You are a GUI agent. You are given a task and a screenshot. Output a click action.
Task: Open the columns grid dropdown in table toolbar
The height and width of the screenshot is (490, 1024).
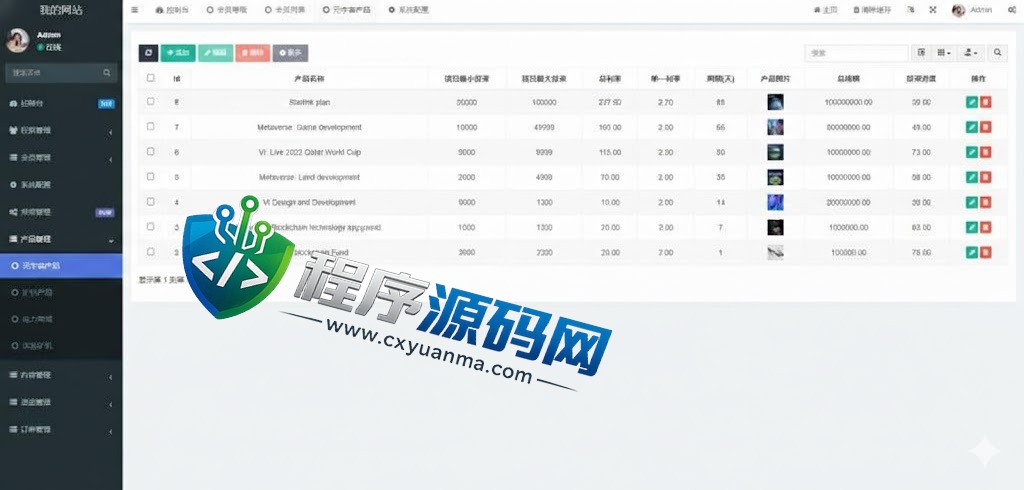tap(944, 53)
